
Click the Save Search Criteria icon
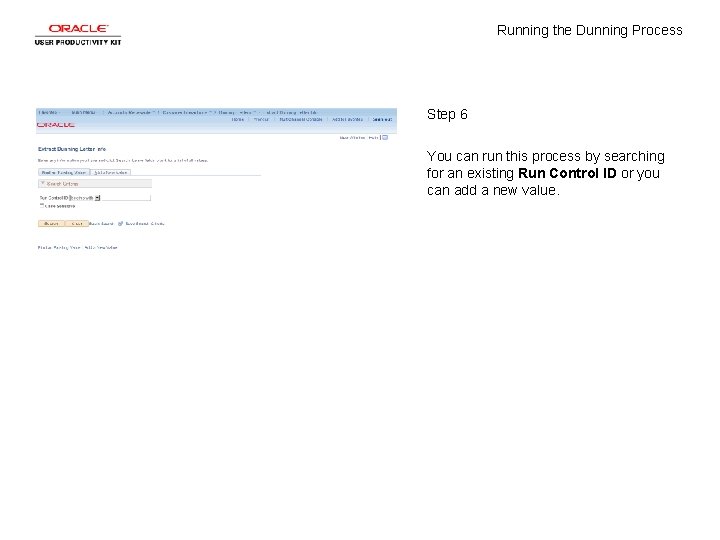(x=120, y=224)
